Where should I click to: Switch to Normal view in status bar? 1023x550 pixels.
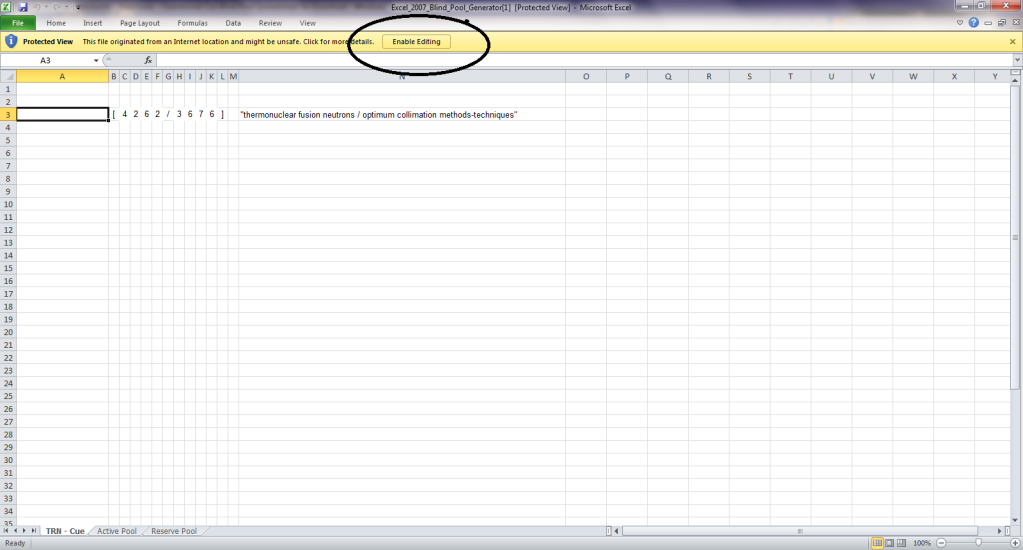point(878,543)
